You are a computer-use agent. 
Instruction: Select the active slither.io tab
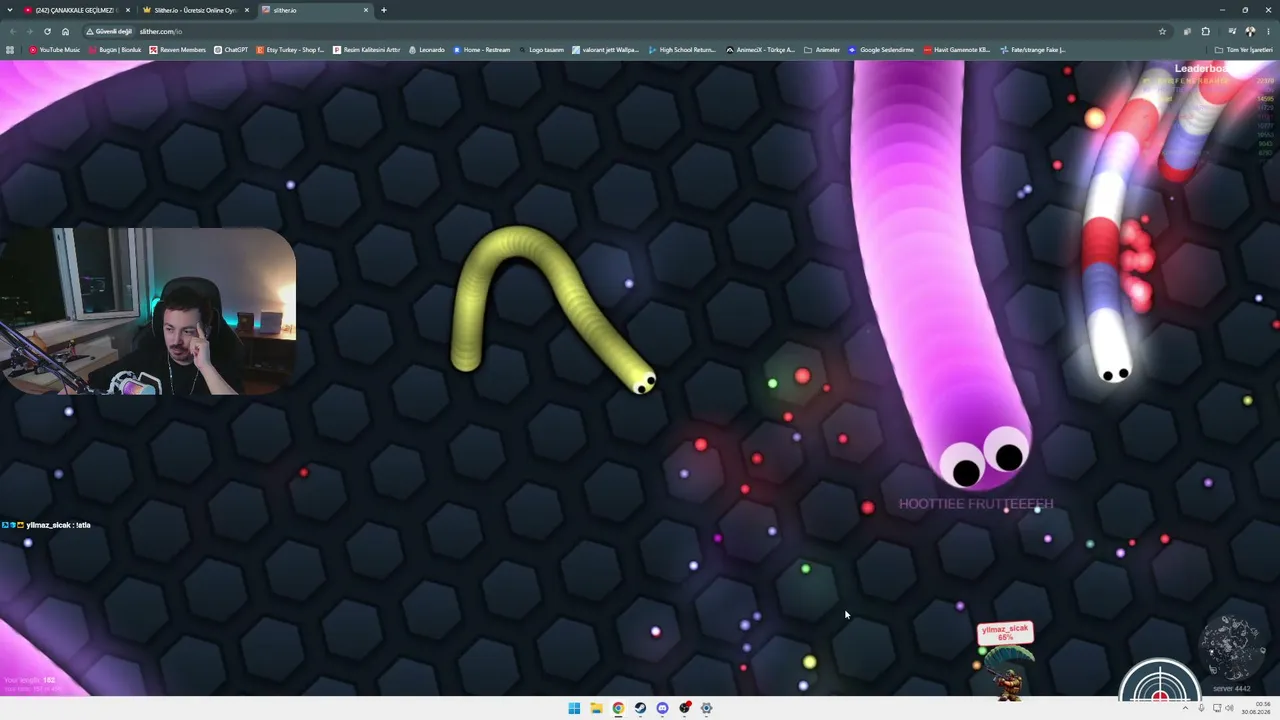[316, 10]
